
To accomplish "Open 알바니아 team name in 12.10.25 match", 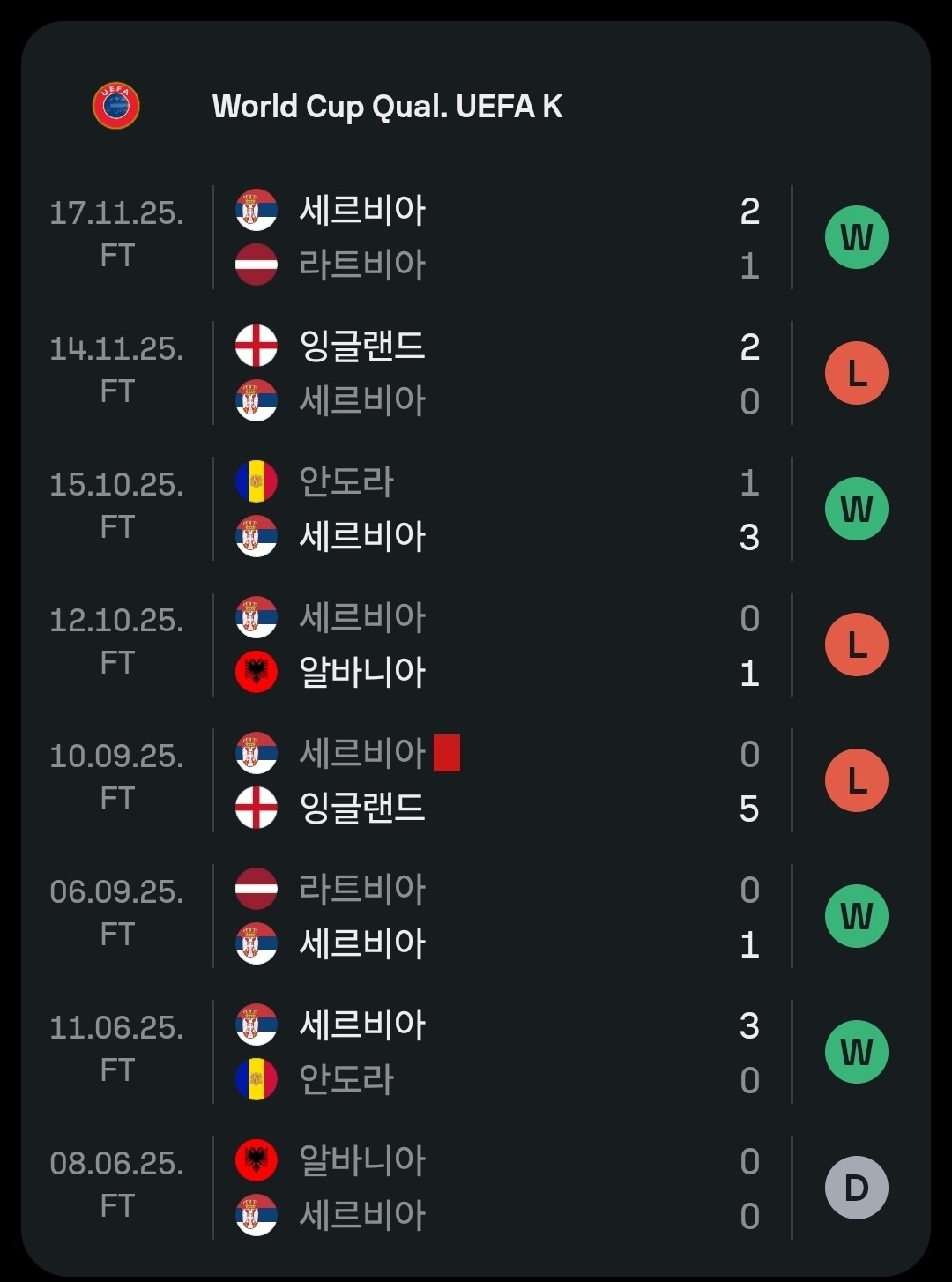I will pos(362,672).
